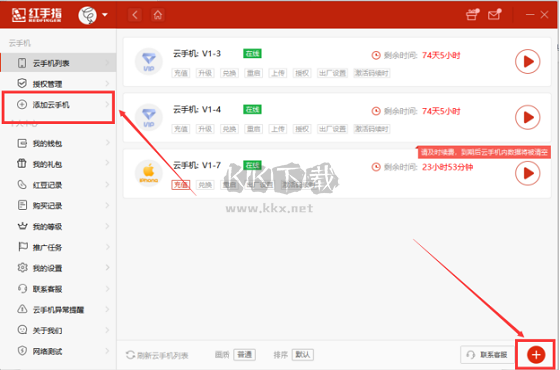The width and height of the screenshot is (560, 370).
Task: Click 出厂设置 under cloud phone V1-4
Action: (x=332, y=129)
